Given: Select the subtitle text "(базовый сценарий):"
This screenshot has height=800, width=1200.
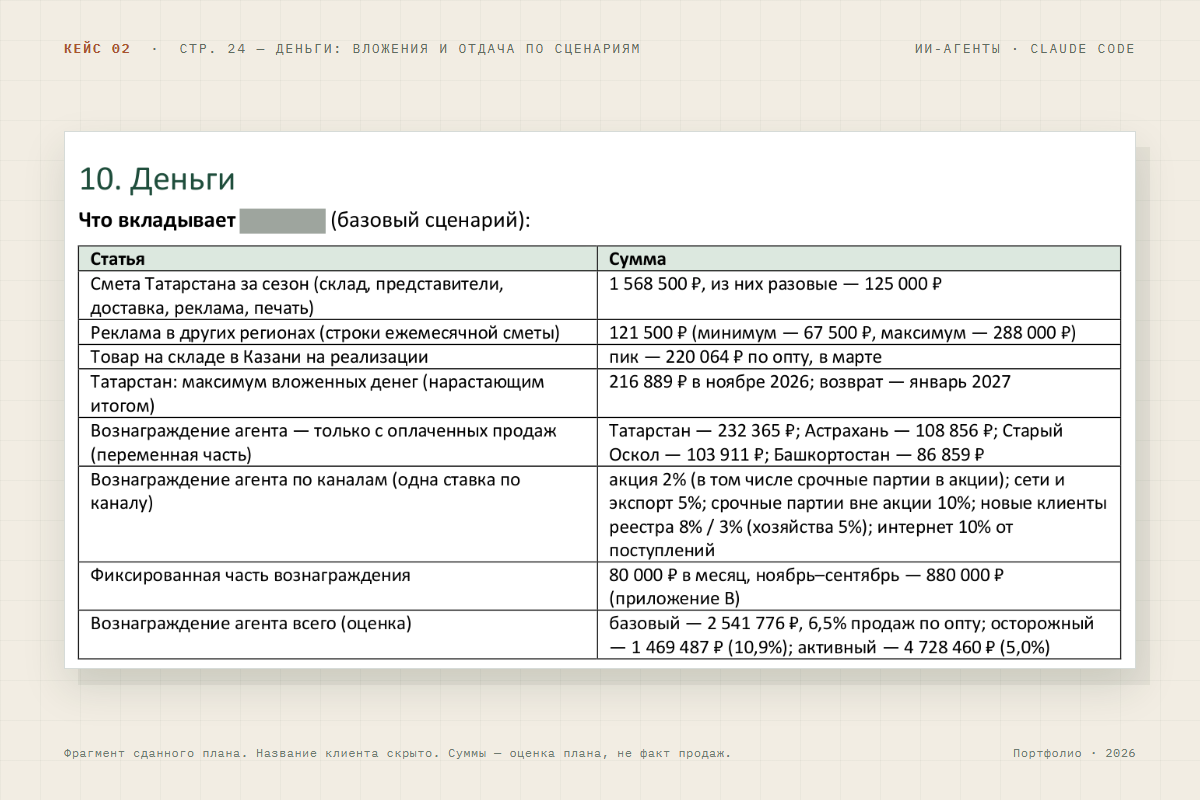Looking at the screenshot, I should [x=430, y=220].
